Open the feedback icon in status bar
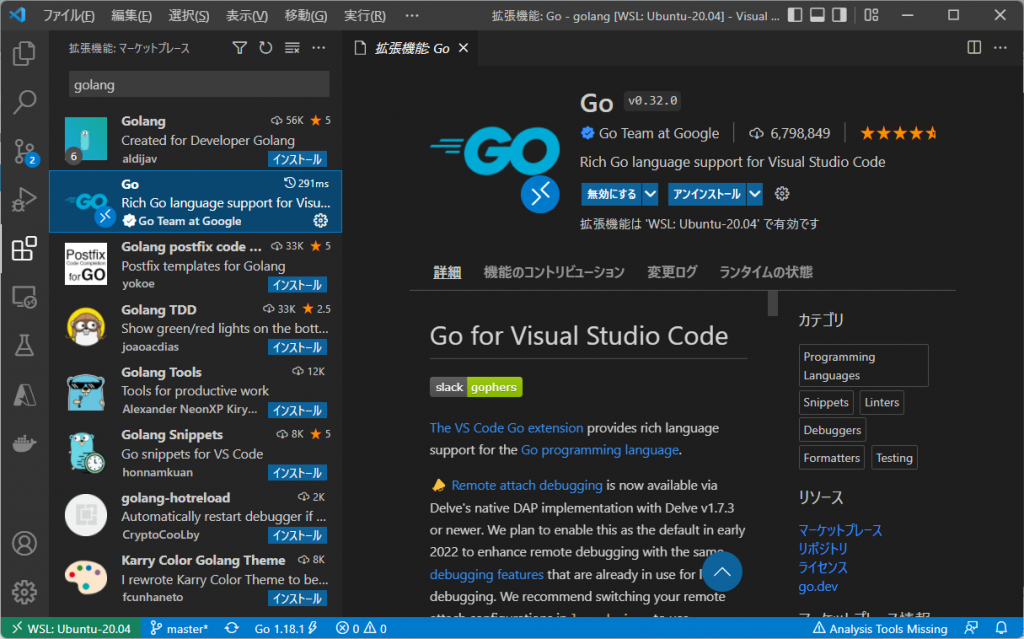The width and height of the screenshot is (1024, 639). 972,629
